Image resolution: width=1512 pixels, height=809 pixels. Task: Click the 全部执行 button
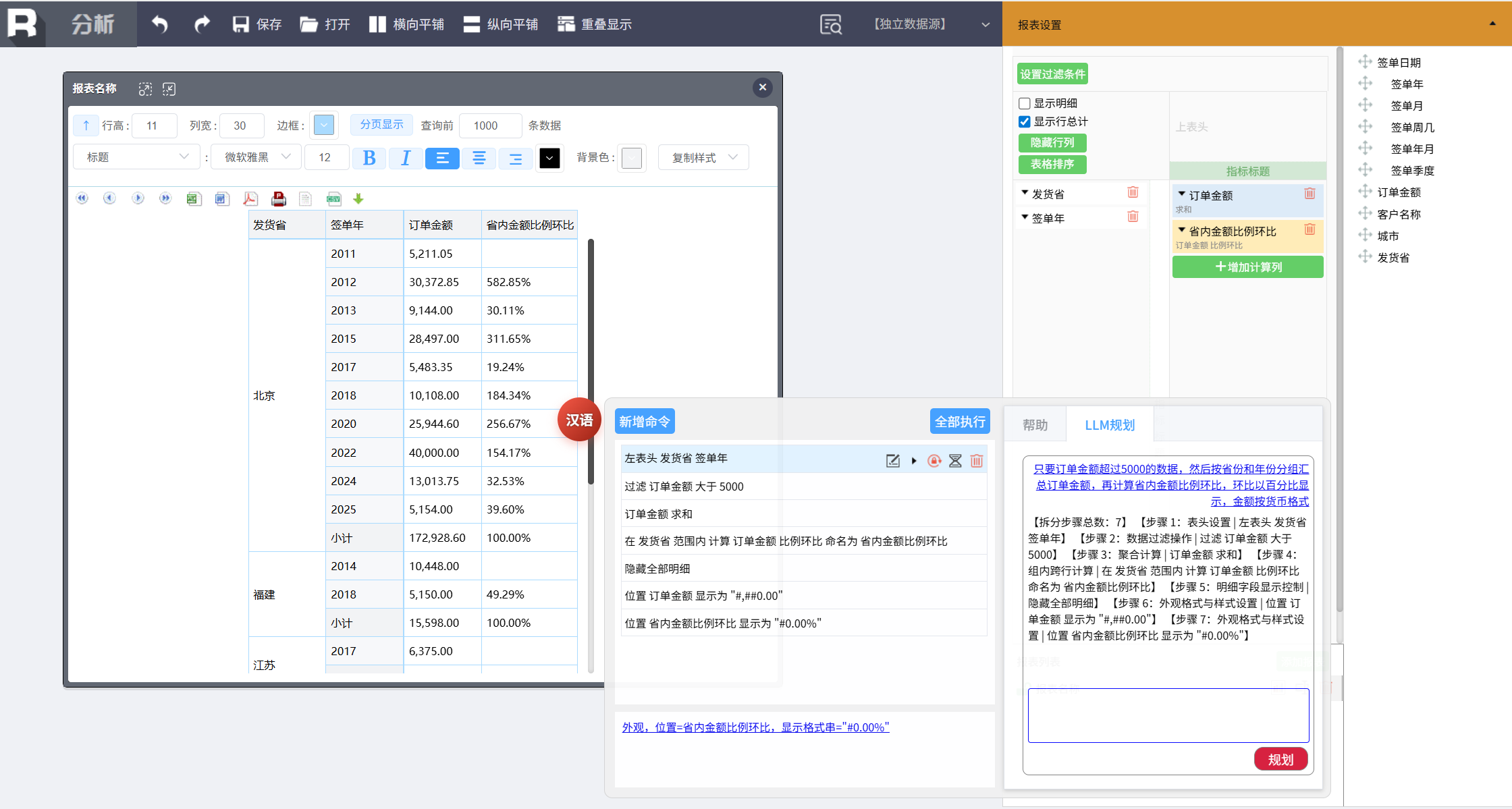pos(959,422)
